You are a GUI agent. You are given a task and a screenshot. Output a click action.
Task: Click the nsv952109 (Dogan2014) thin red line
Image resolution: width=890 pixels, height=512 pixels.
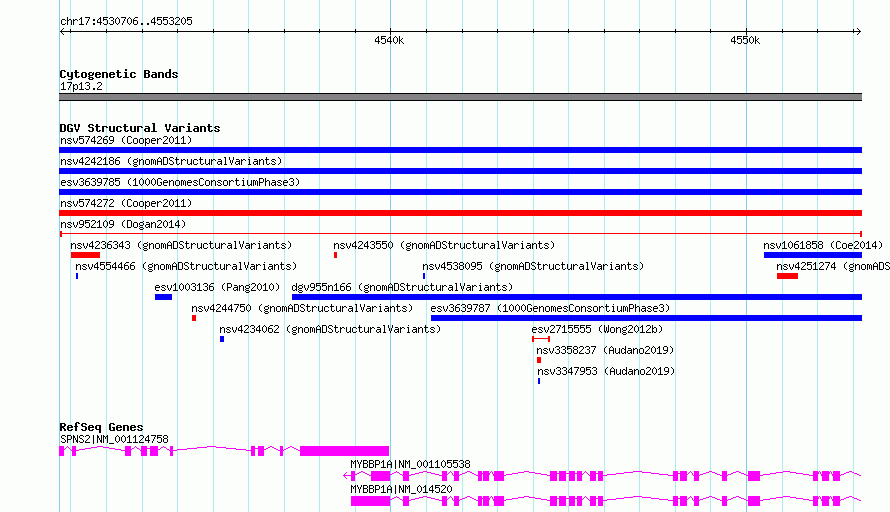(460, 234)
